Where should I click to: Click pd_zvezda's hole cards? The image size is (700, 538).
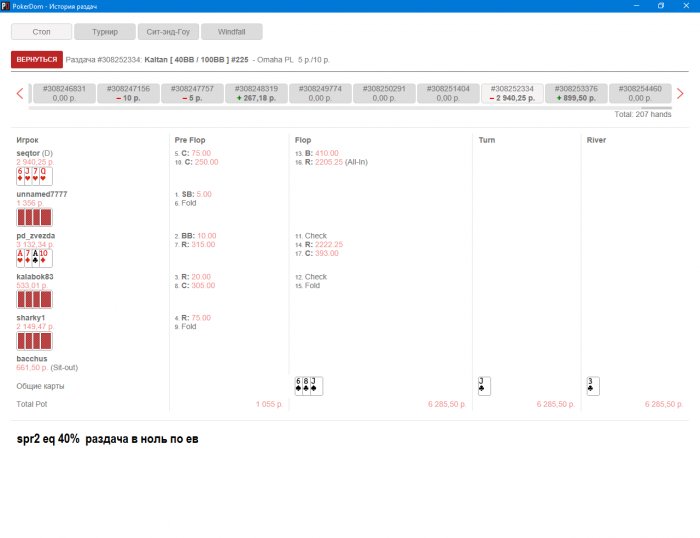(x=34, y=258)
